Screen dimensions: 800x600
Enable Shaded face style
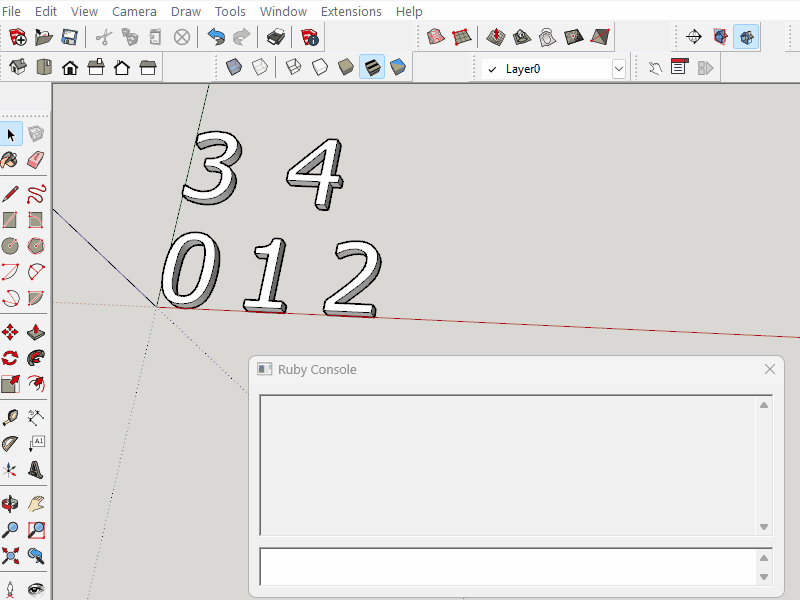point(346,67)
